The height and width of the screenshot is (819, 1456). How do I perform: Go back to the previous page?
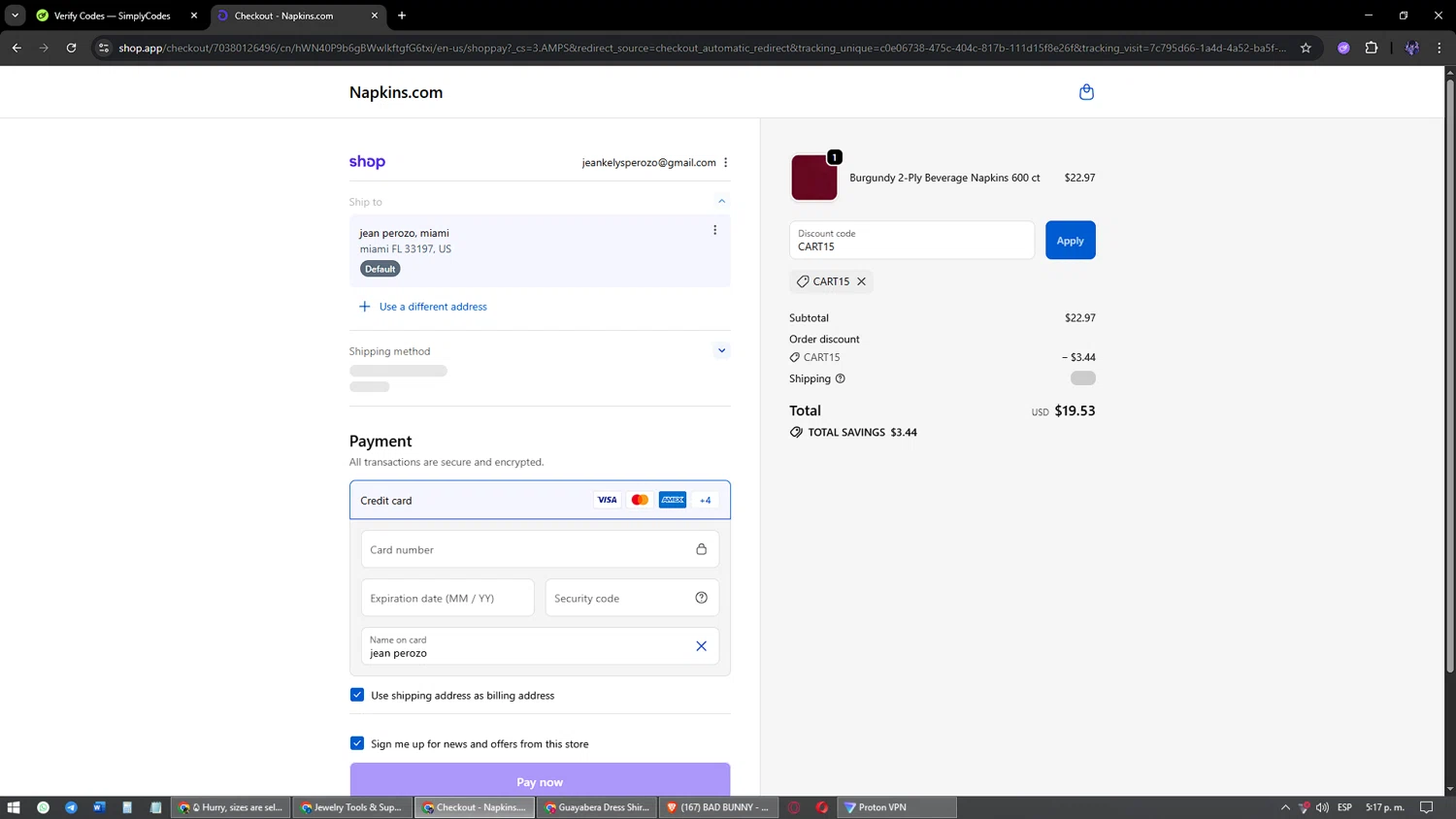[17, 48]
